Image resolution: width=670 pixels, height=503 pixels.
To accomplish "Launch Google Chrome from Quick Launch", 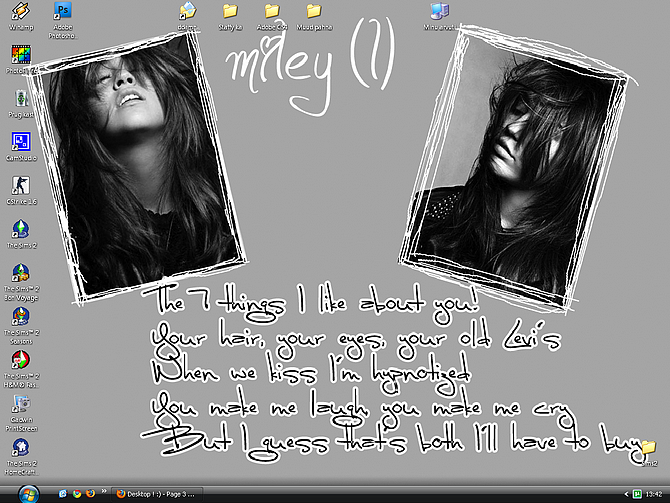I will pyautogui.click(x=77, y=494).
